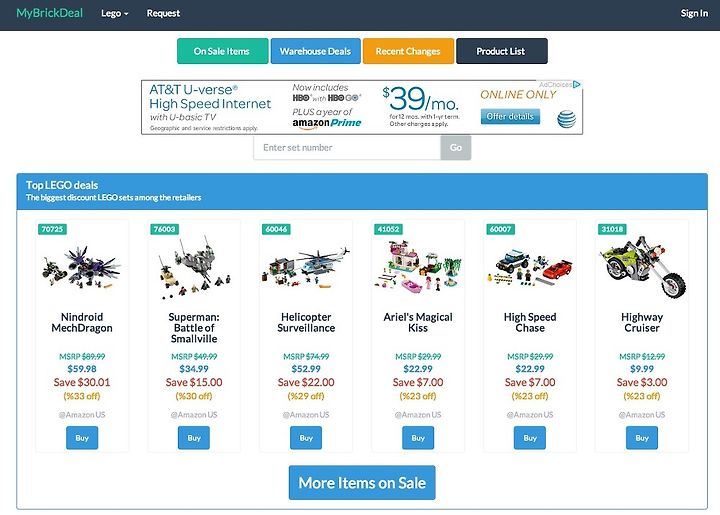
Task: Click Offer details button in AT&T ad
Action: coord(510,117)
